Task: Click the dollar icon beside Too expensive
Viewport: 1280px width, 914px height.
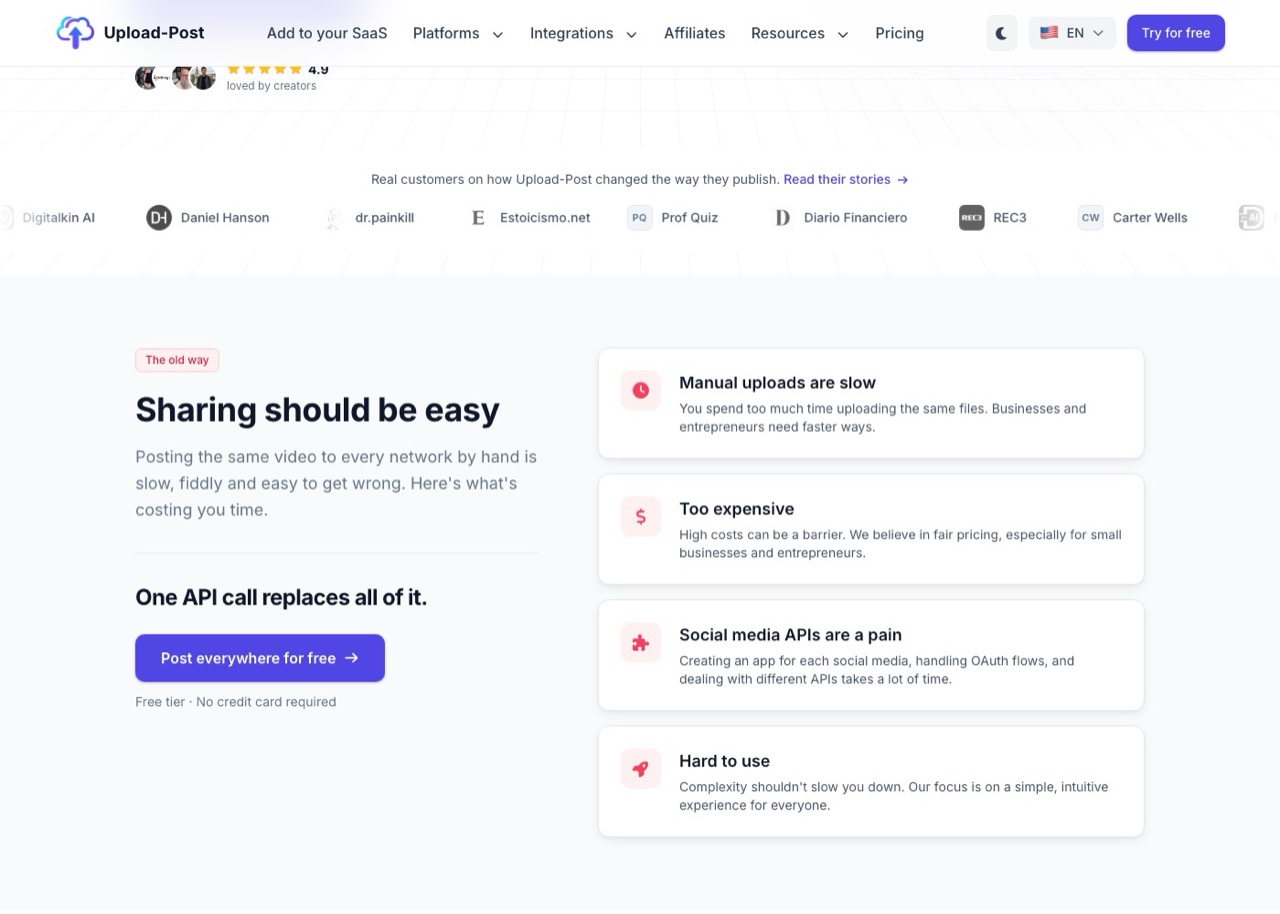Action: 641,516
